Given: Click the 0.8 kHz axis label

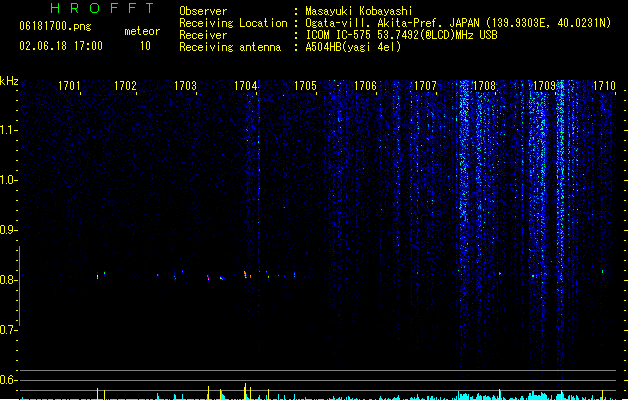Looking at the screenshot, I should (8, 280).
